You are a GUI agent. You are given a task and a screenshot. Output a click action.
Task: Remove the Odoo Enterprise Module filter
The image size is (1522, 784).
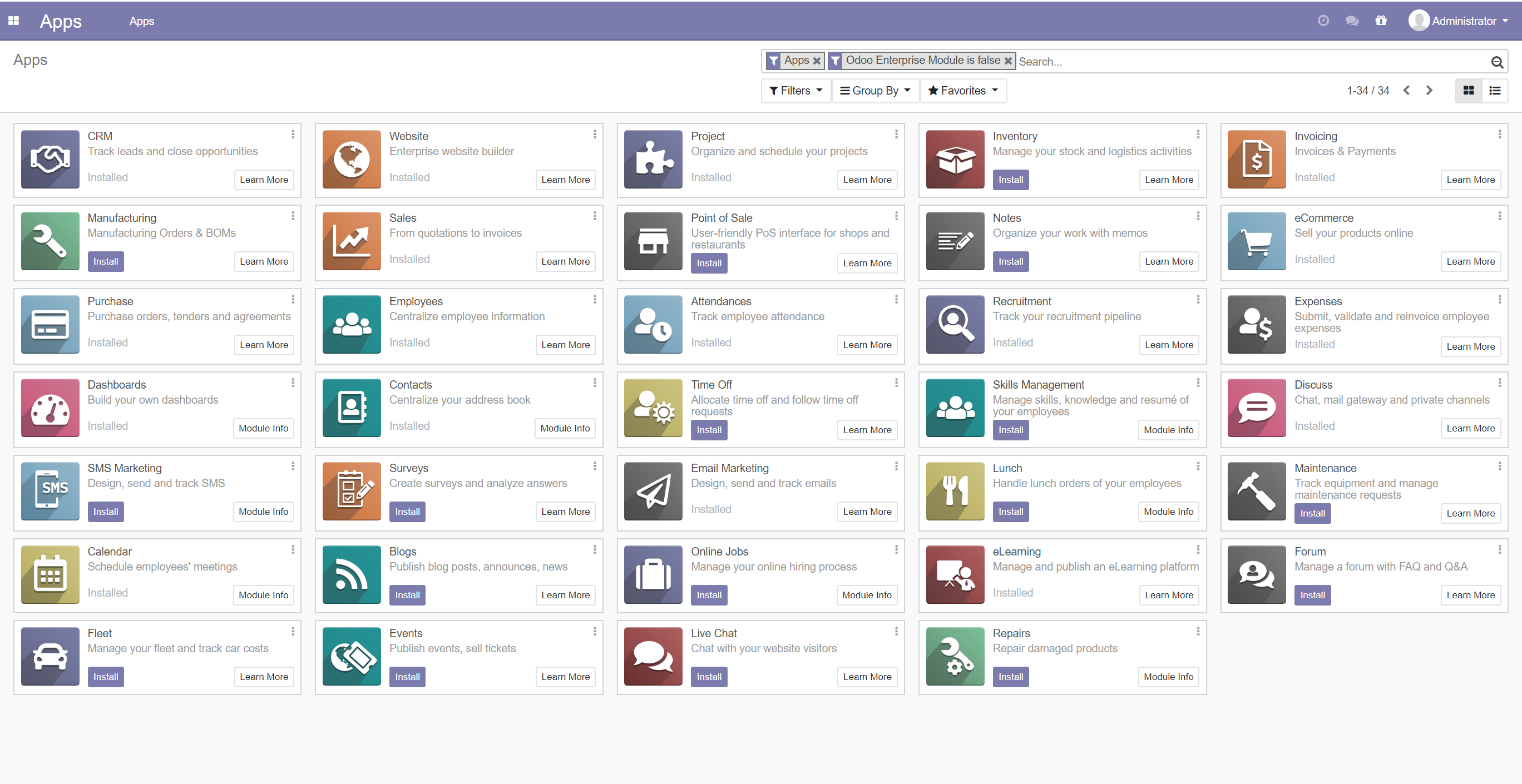click(1008, 61)
